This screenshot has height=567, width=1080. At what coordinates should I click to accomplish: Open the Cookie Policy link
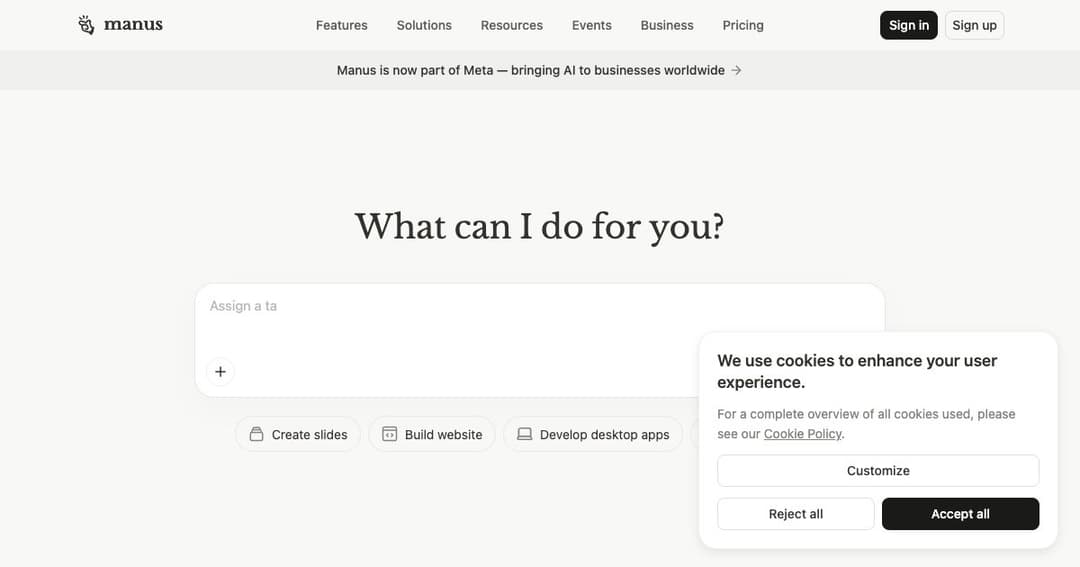tap(802, 434)
